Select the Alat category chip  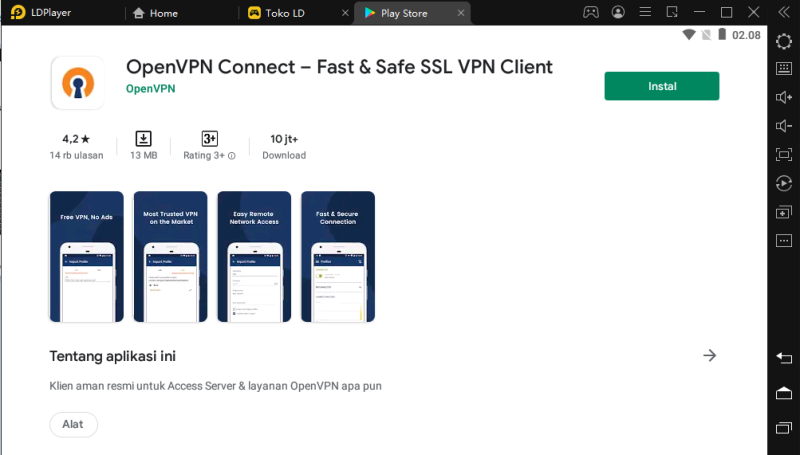coord(73,424)
